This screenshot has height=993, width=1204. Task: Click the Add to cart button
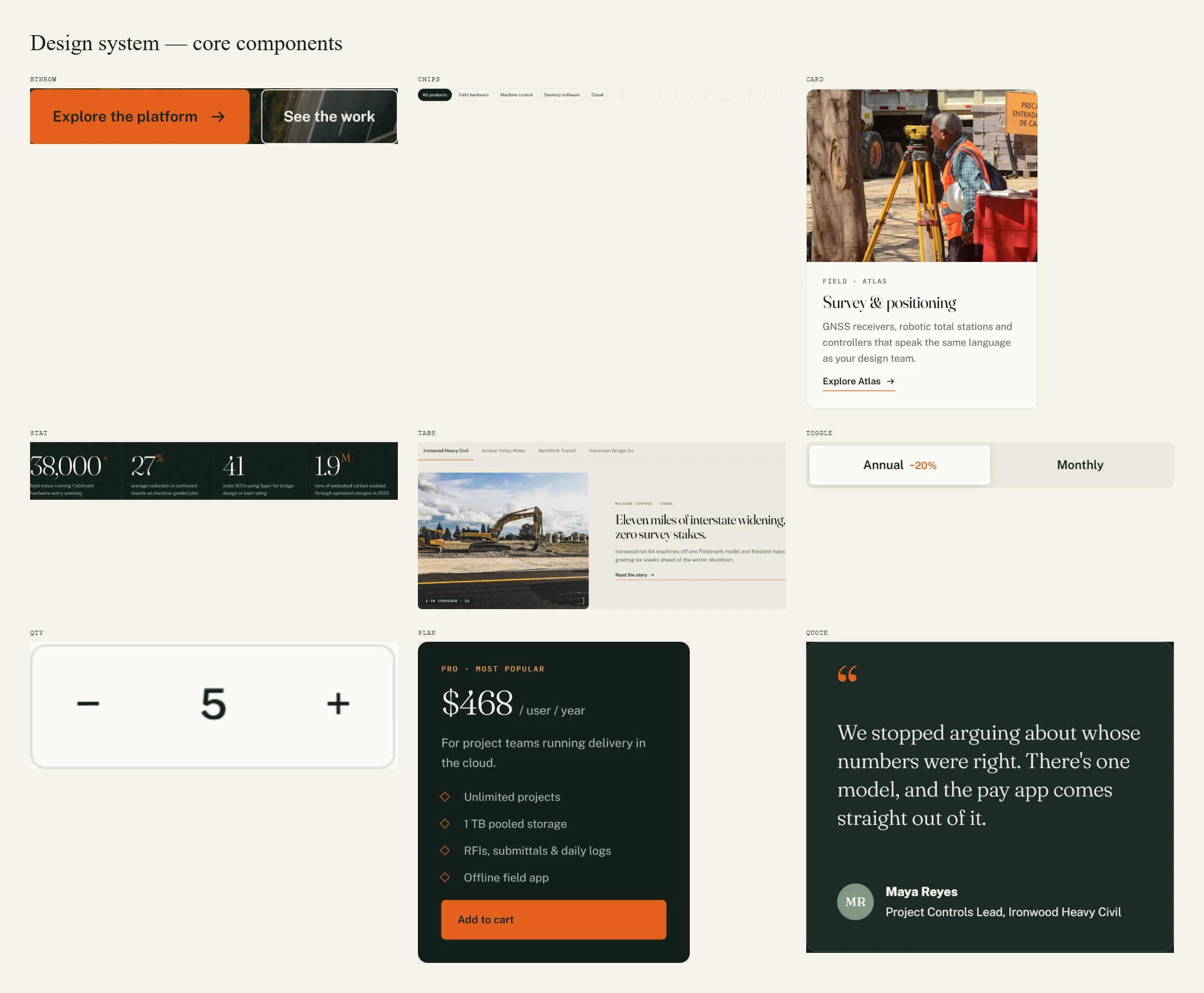[x=553, y=919]
